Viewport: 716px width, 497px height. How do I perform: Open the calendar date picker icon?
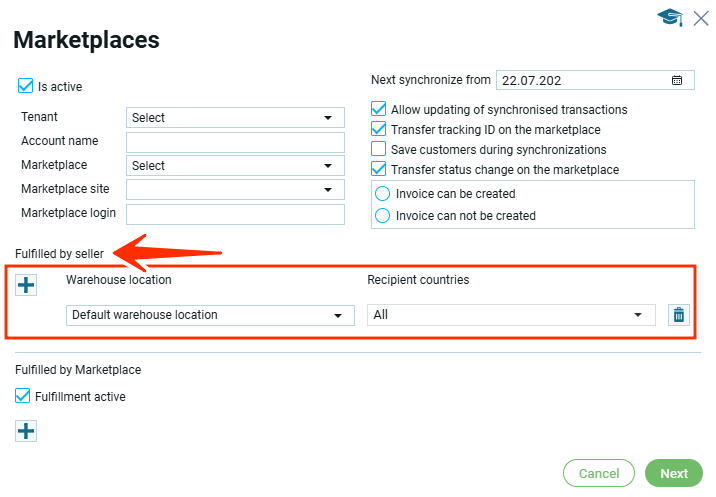pos(677,80)
